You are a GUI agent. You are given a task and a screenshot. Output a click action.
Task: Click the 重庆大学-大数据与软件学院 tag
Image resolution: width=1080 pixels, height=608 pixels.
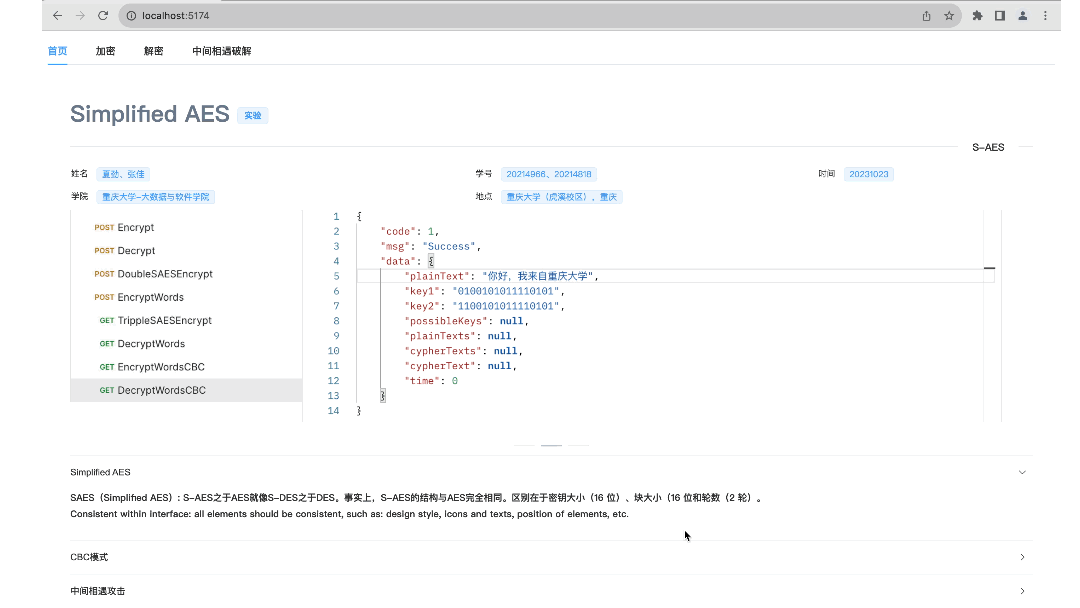(156, 197)
